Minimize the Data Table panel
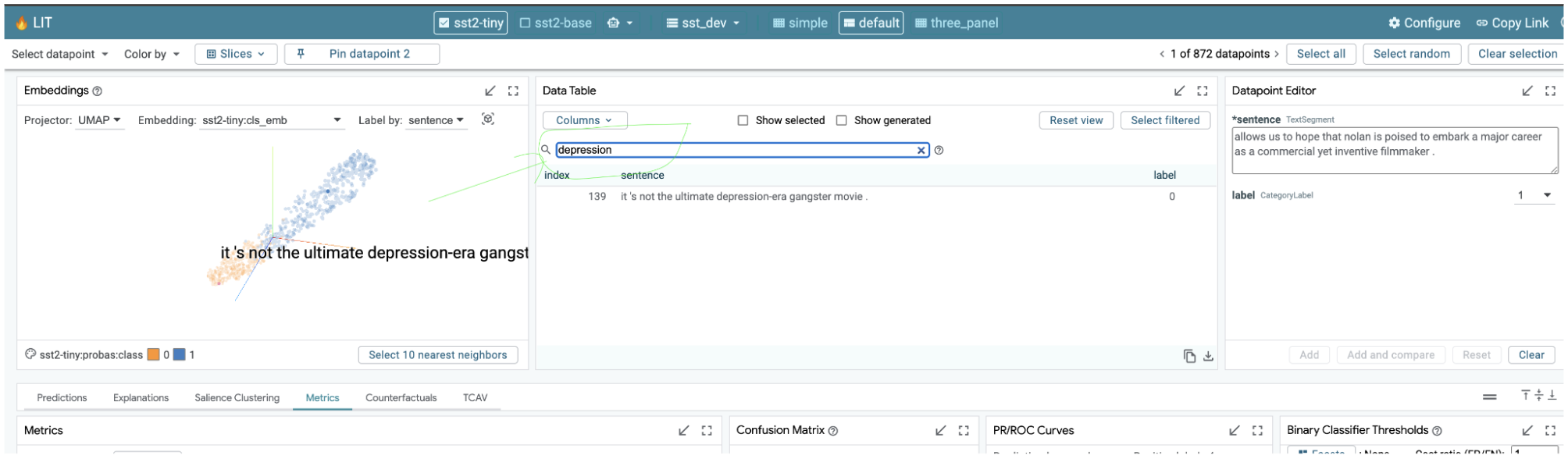The width and height of the screenshot is (1568, 459). (1179, 91)
